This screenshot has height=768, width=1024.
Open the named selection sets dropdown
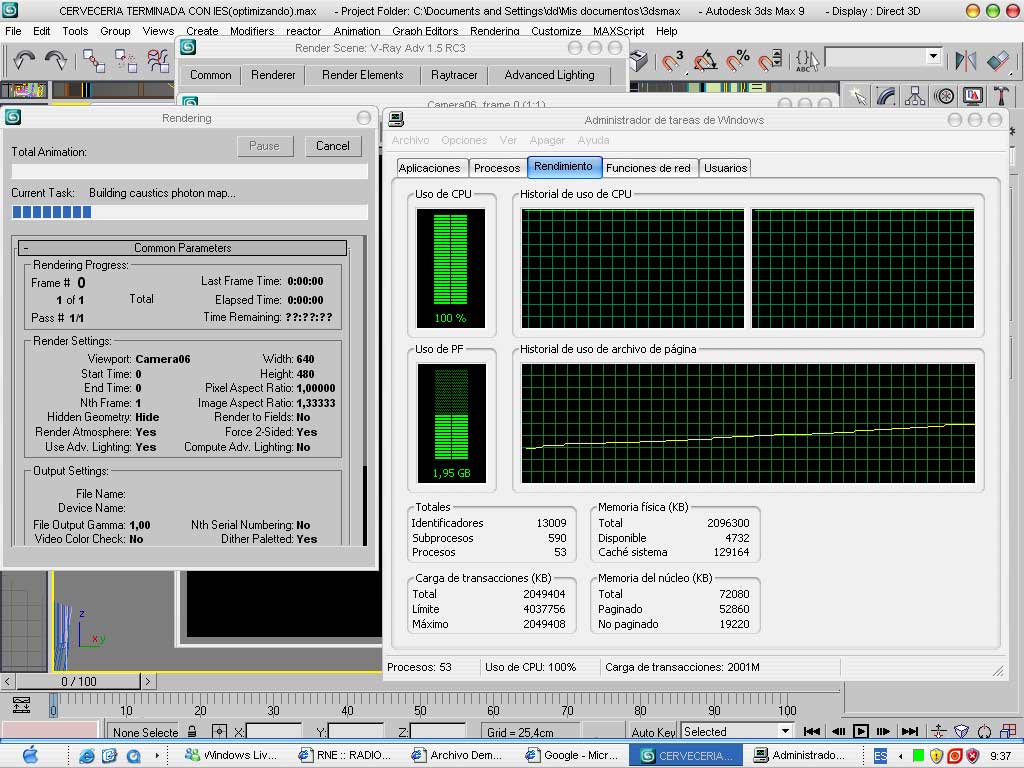pyautogui.click(x=933, y=57)
